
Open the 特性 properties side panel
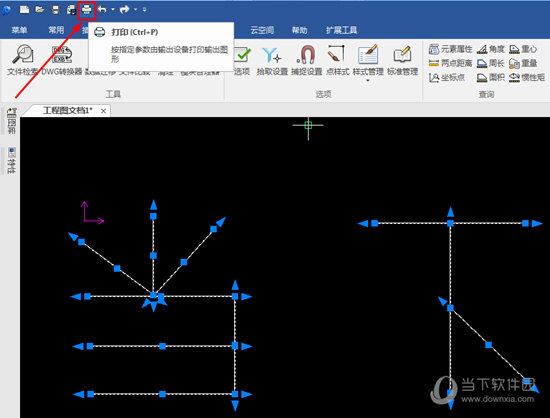tap(12, 160)
